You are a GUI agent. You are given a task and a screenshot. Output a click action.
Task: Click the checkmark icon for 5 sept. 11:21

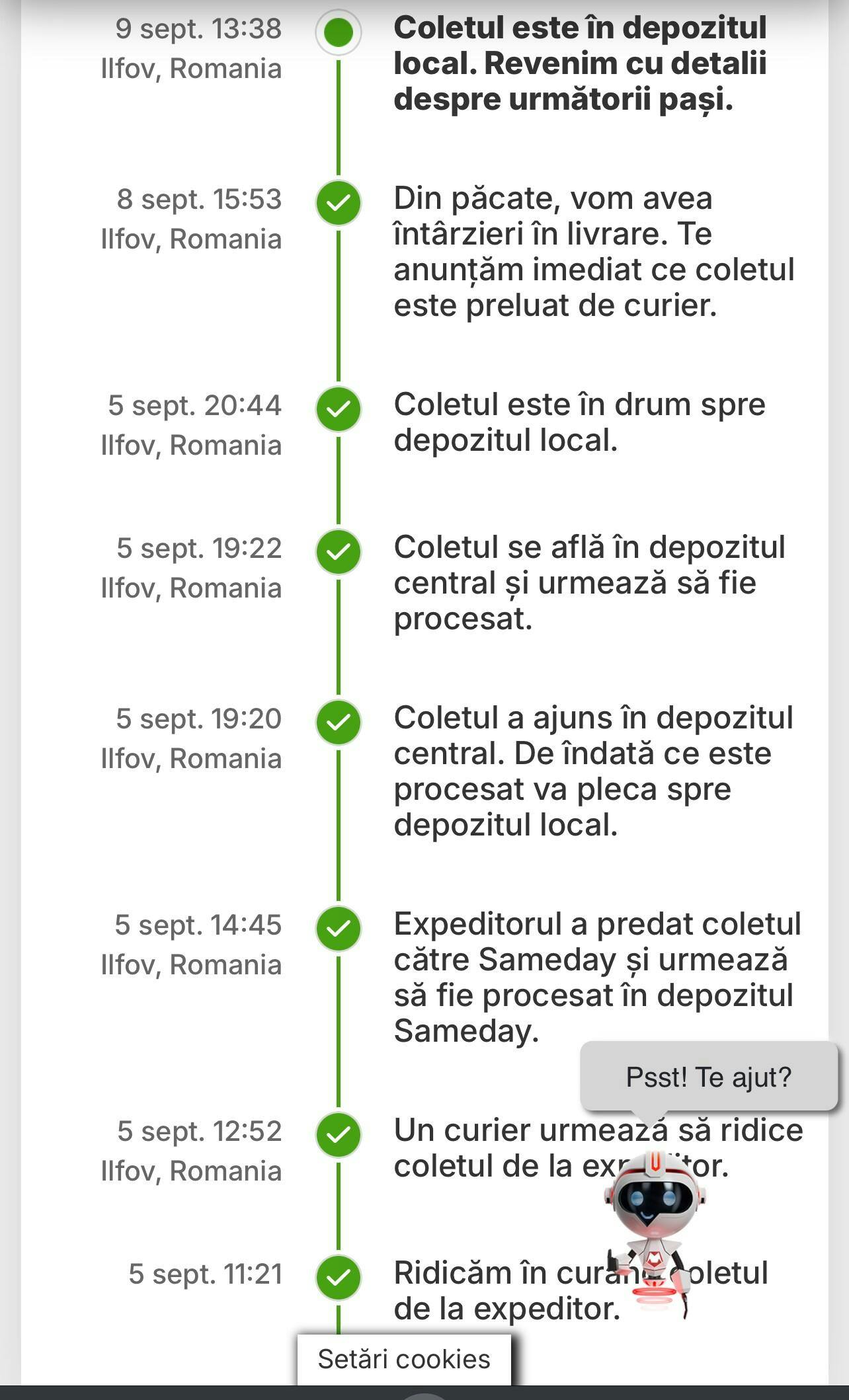(x=339, y=1277)
